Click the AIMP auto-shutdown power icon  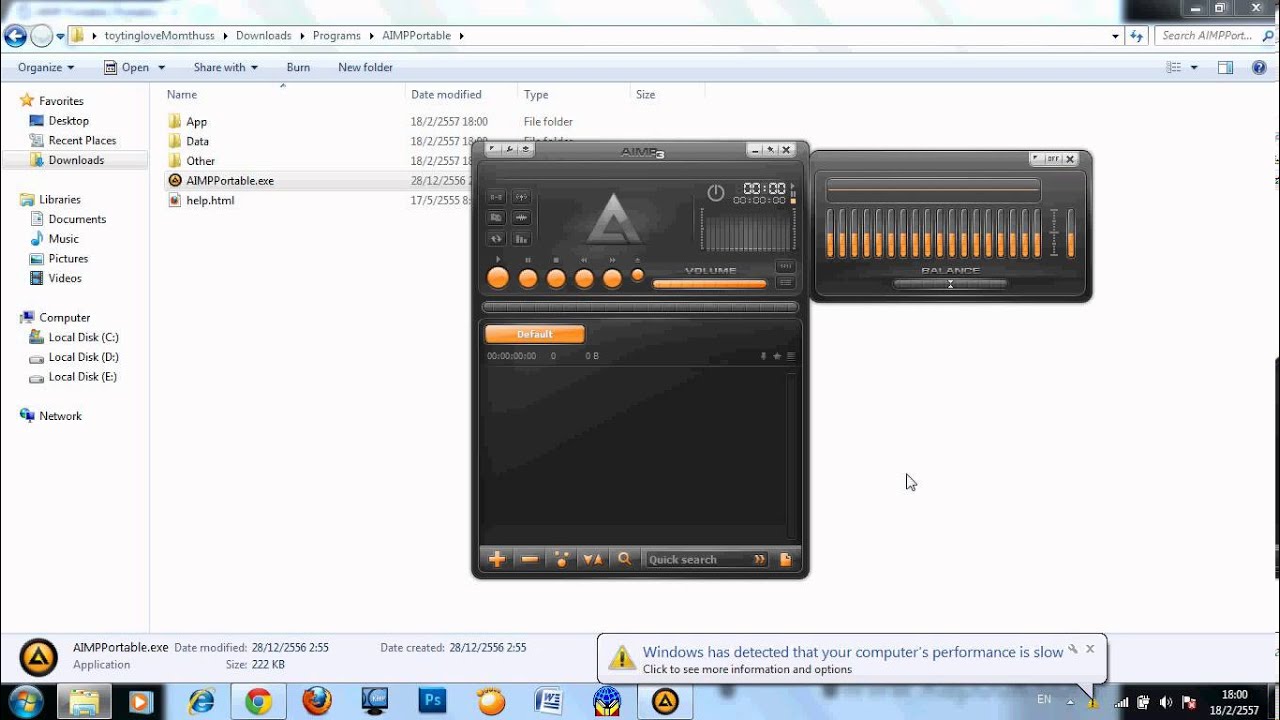[715, 192]
